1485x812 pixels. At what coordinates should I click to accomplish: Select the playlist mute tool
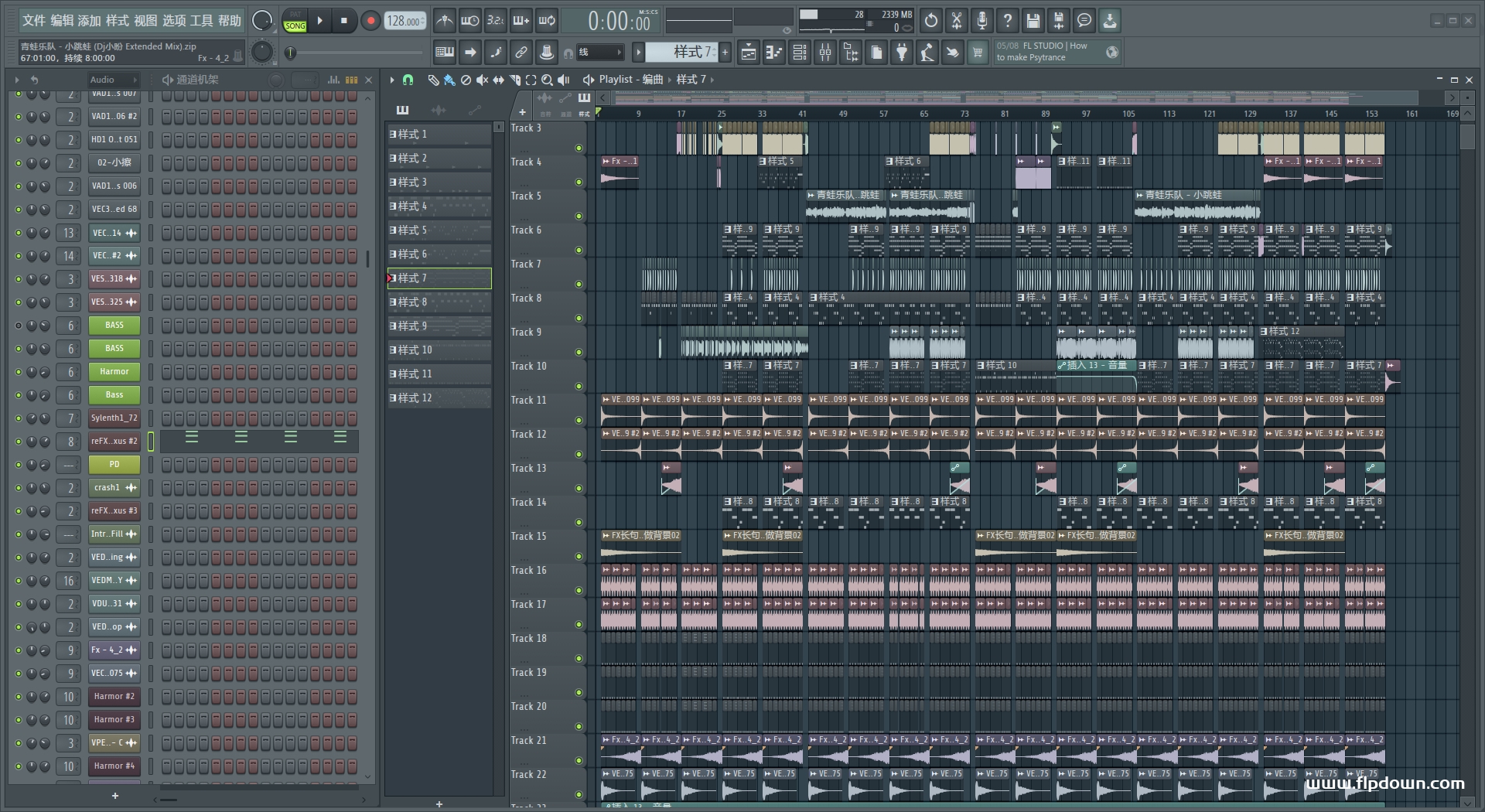tap(482, 80)
